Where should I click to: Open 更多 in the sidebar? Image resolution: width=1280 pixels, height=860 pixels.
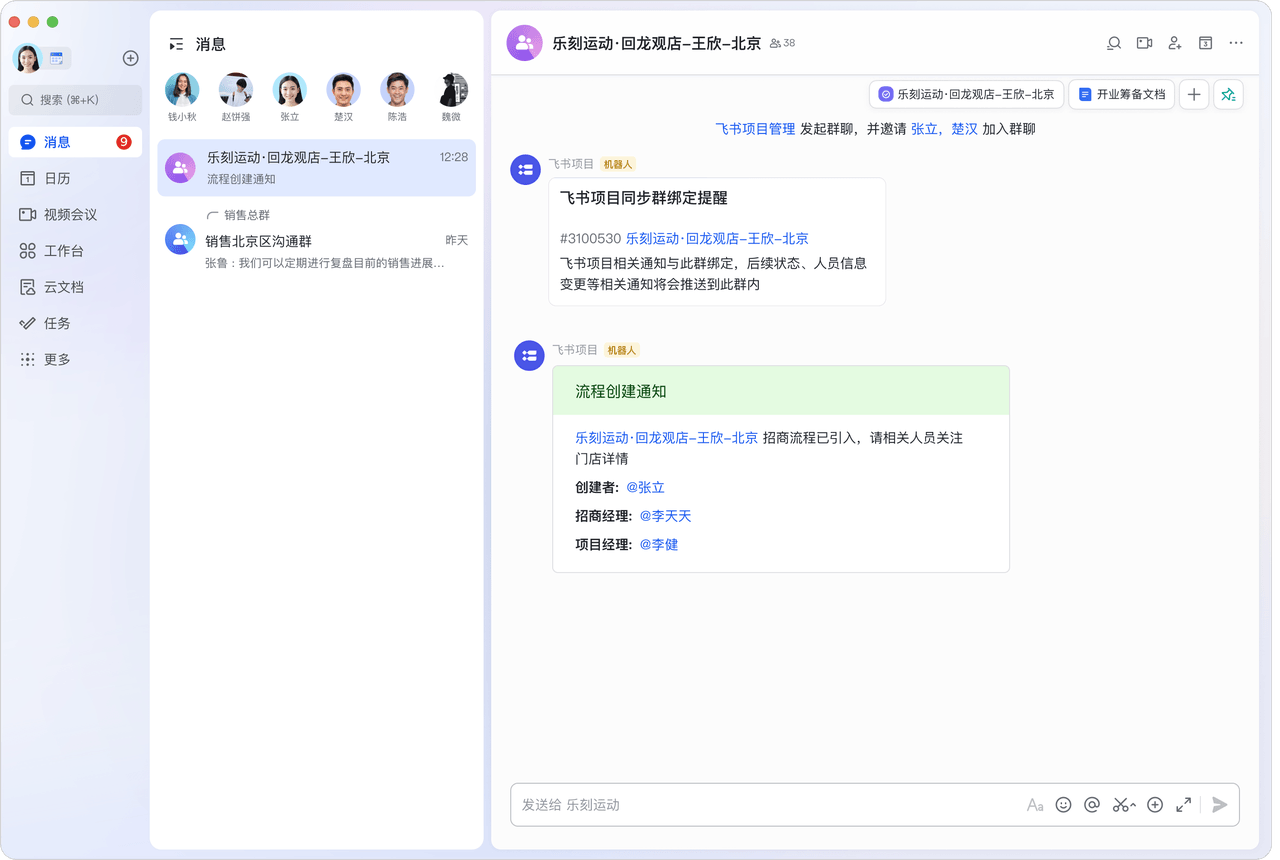(x=75, y=359)
